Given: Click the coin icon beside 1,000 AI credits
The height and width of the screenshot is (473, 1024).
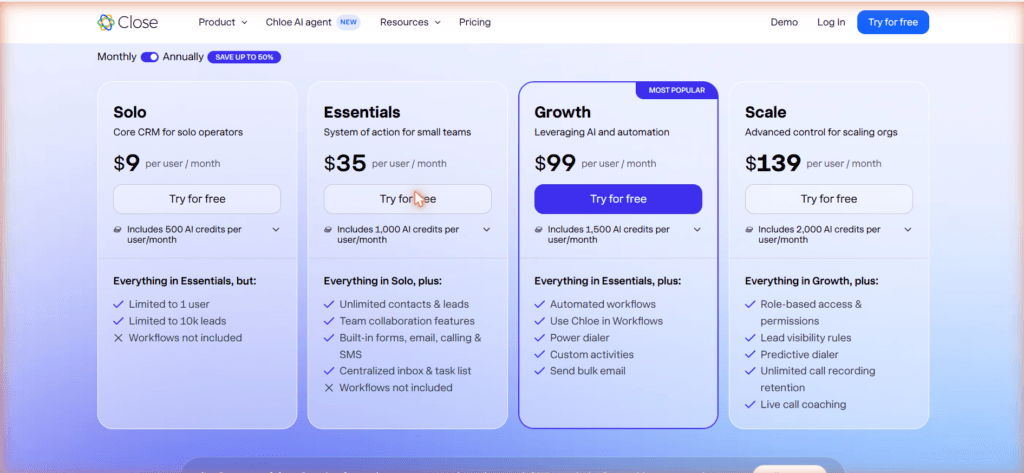Looking at the screenshot, I should pyautogui.click(x=328, y=230).
